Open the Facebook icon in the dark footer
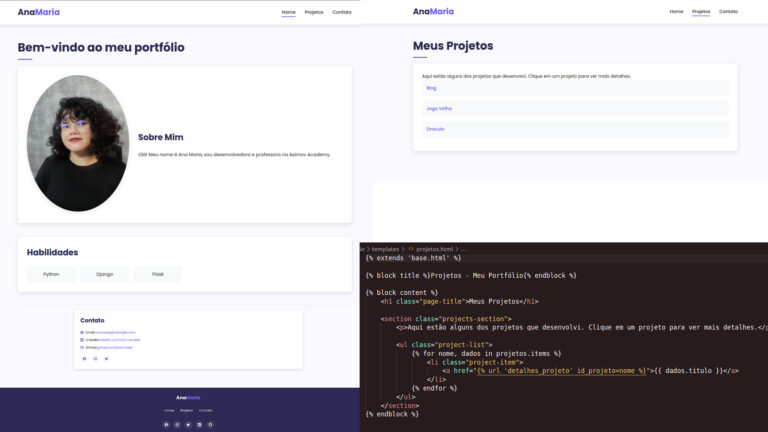Image resolution: width=768 pixels, height=432 pixels. pos(167,425)
